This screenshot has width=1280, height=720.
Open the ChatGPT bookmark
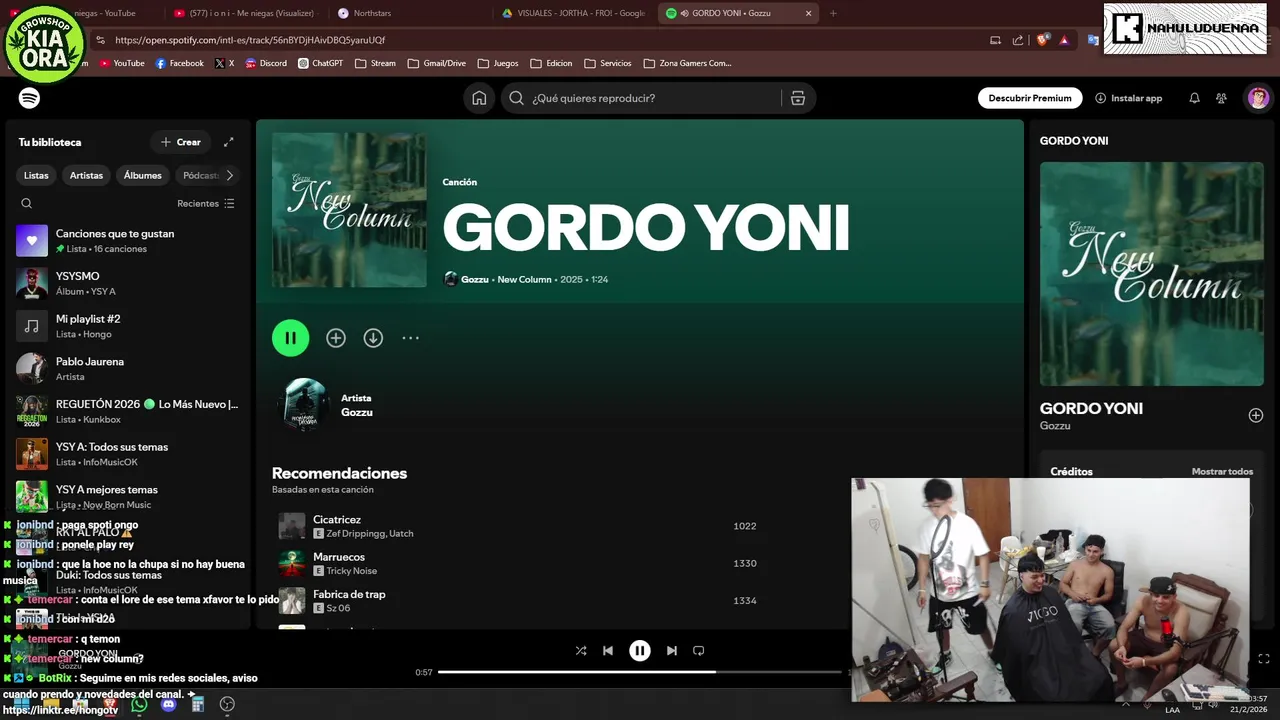pyautogui.click(x=320, y=63)
